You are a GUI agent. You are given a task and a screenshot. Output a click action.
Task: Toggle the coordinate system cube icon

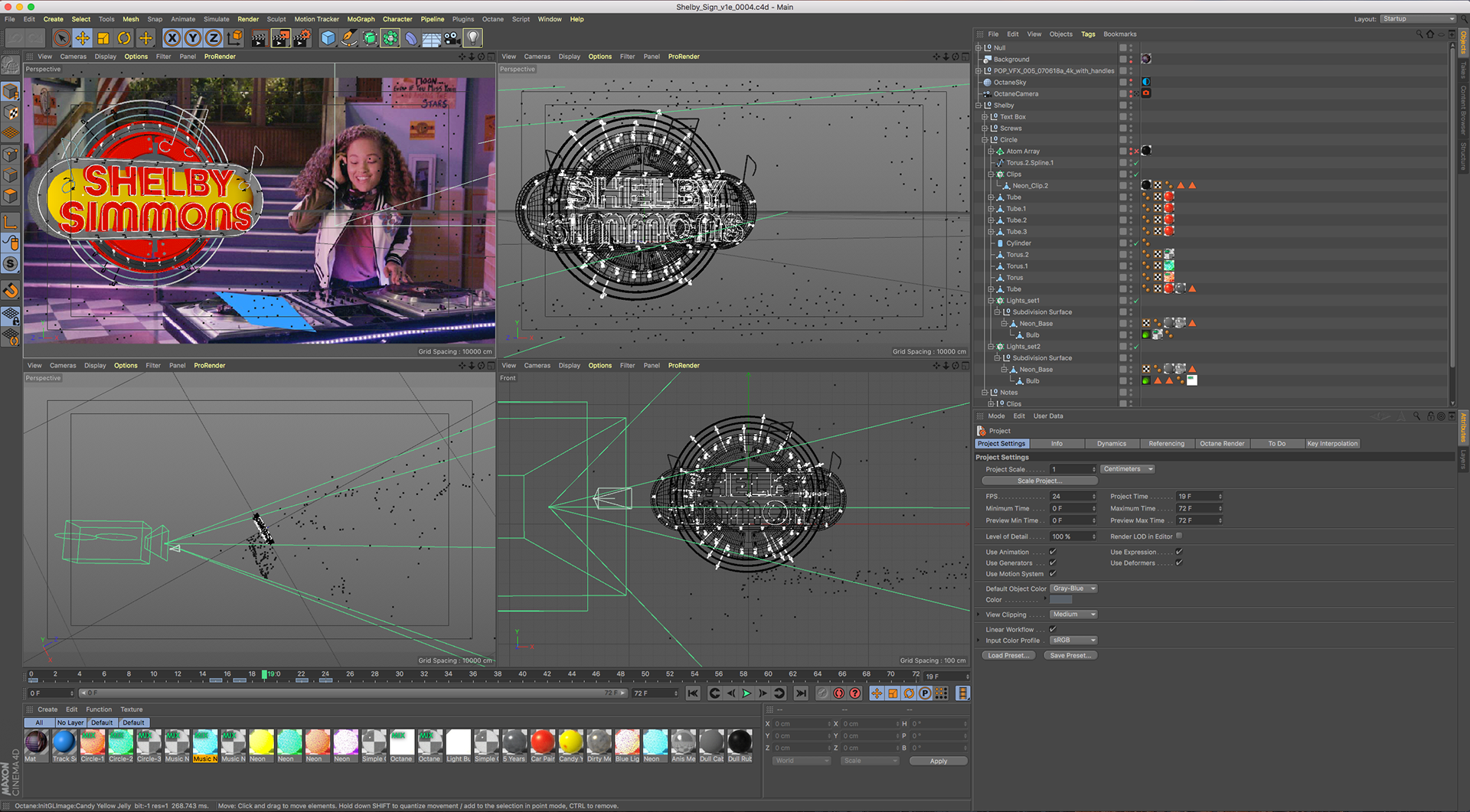tap(235, 38)
